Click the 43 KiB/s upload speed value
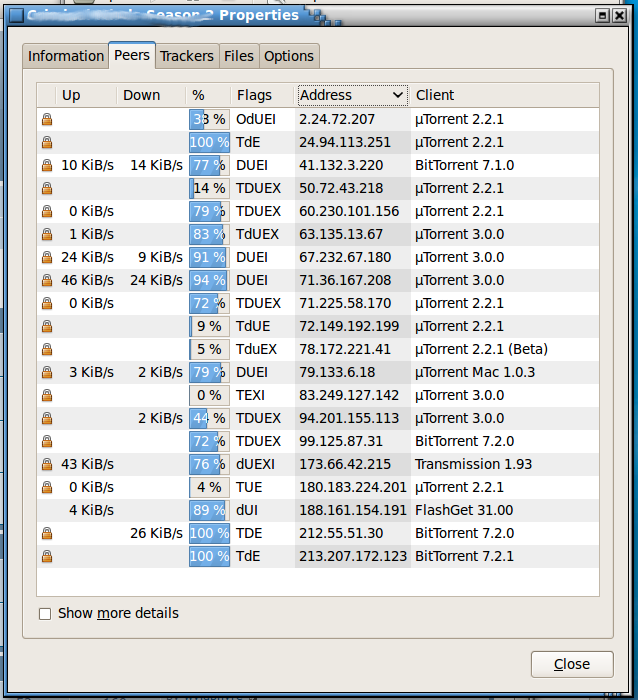 click(88, 464)
